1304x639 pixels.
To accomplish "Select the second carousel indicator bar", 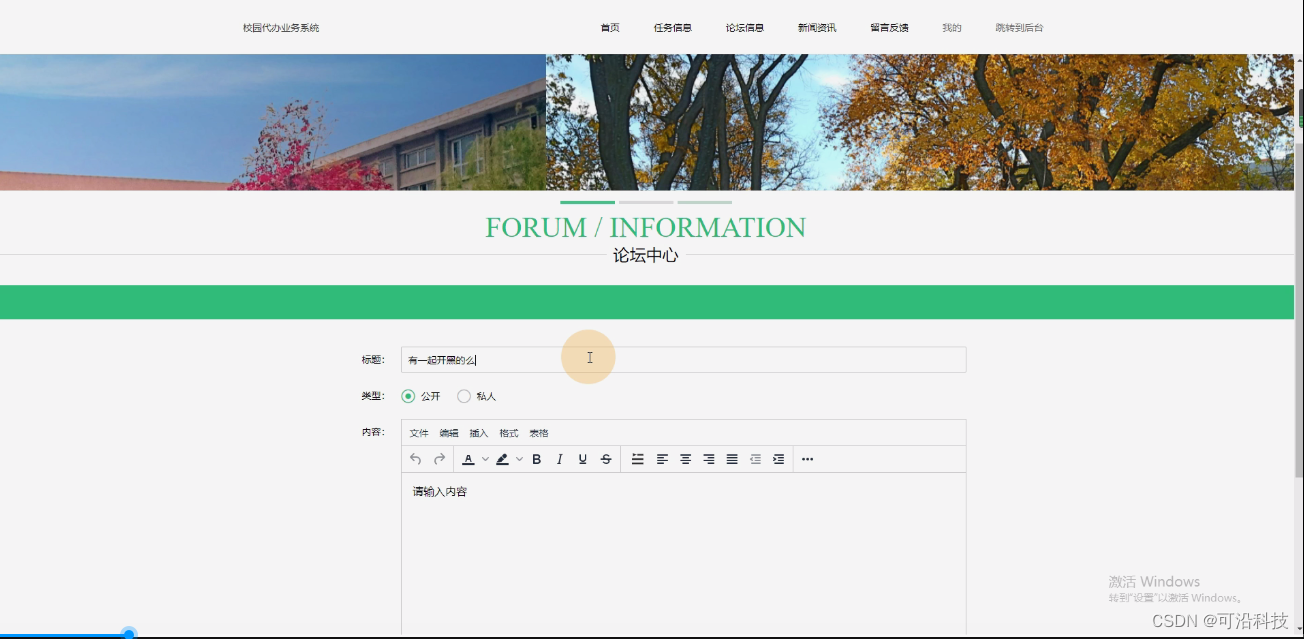I will click(646, 202).
